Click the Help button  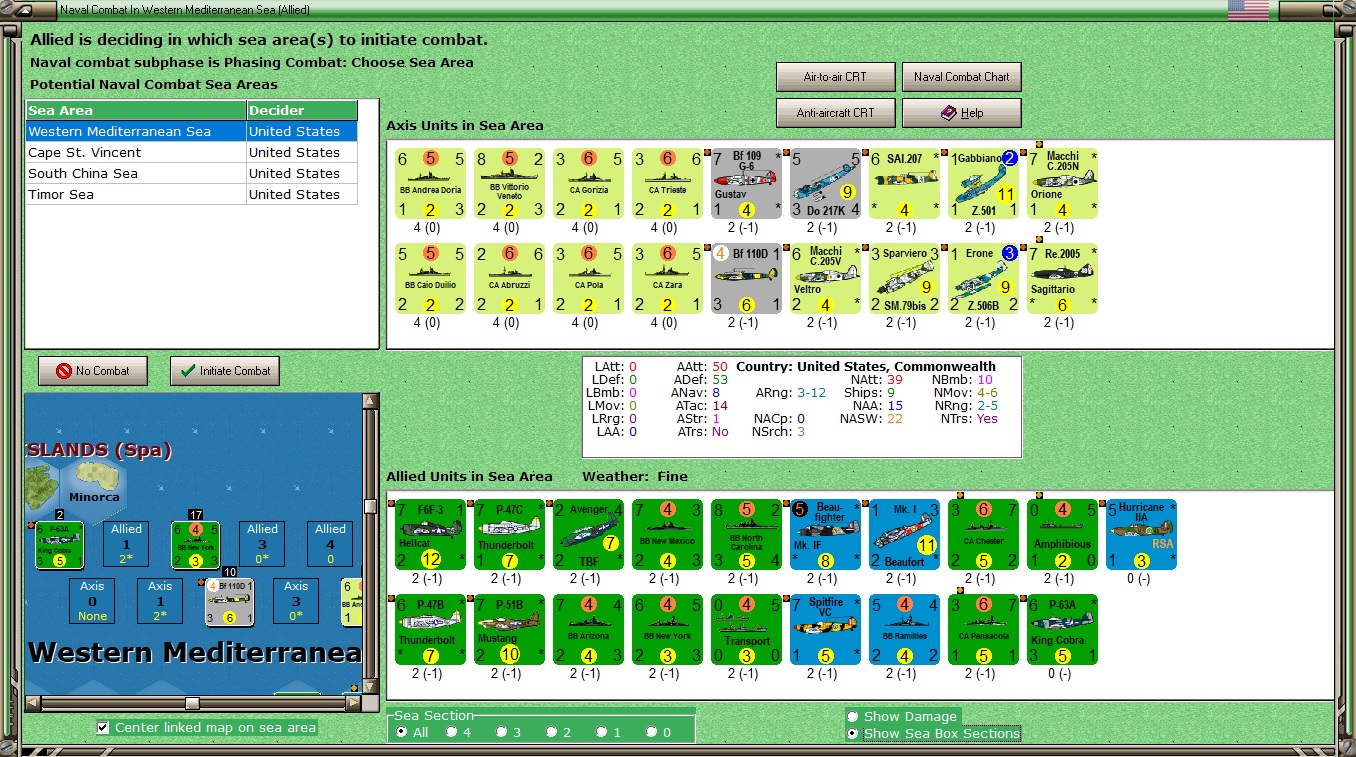(961, 113)
